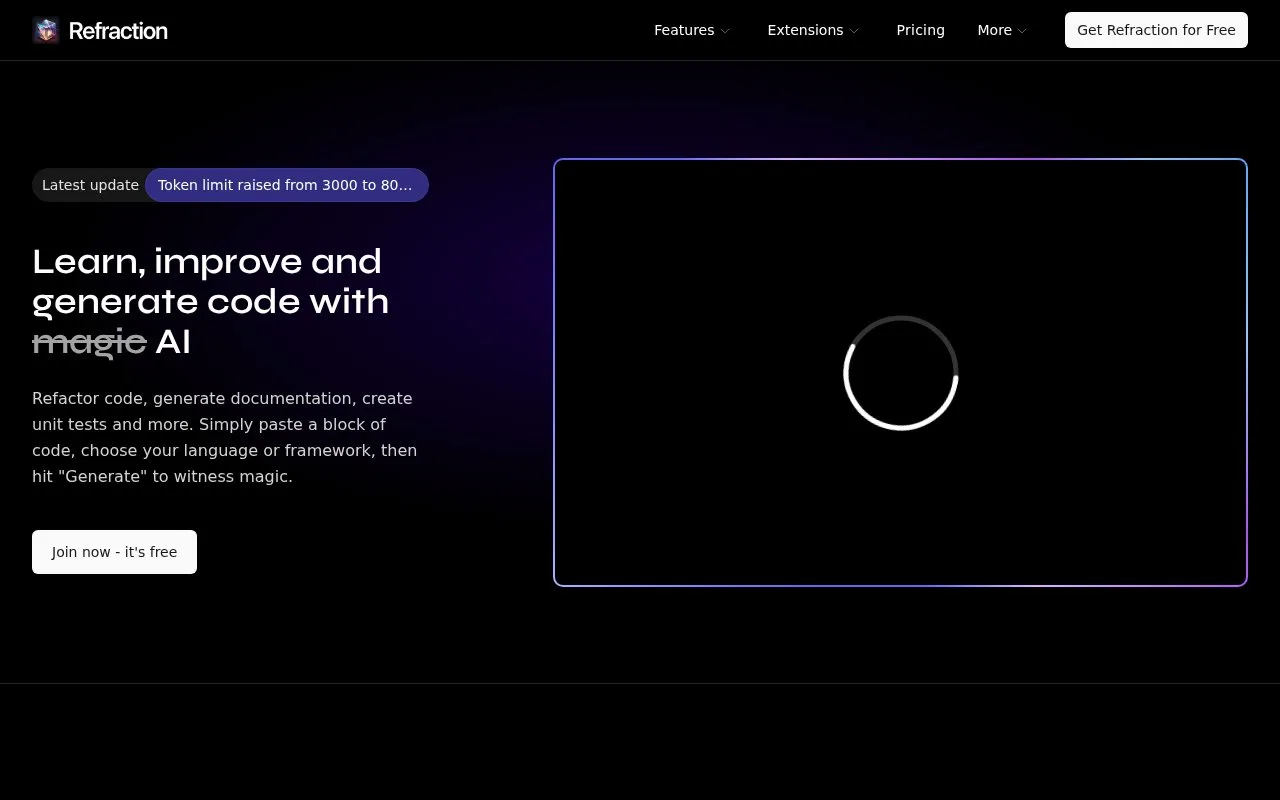
Task: Go to the Pricing page
Action: click(920, 30)
